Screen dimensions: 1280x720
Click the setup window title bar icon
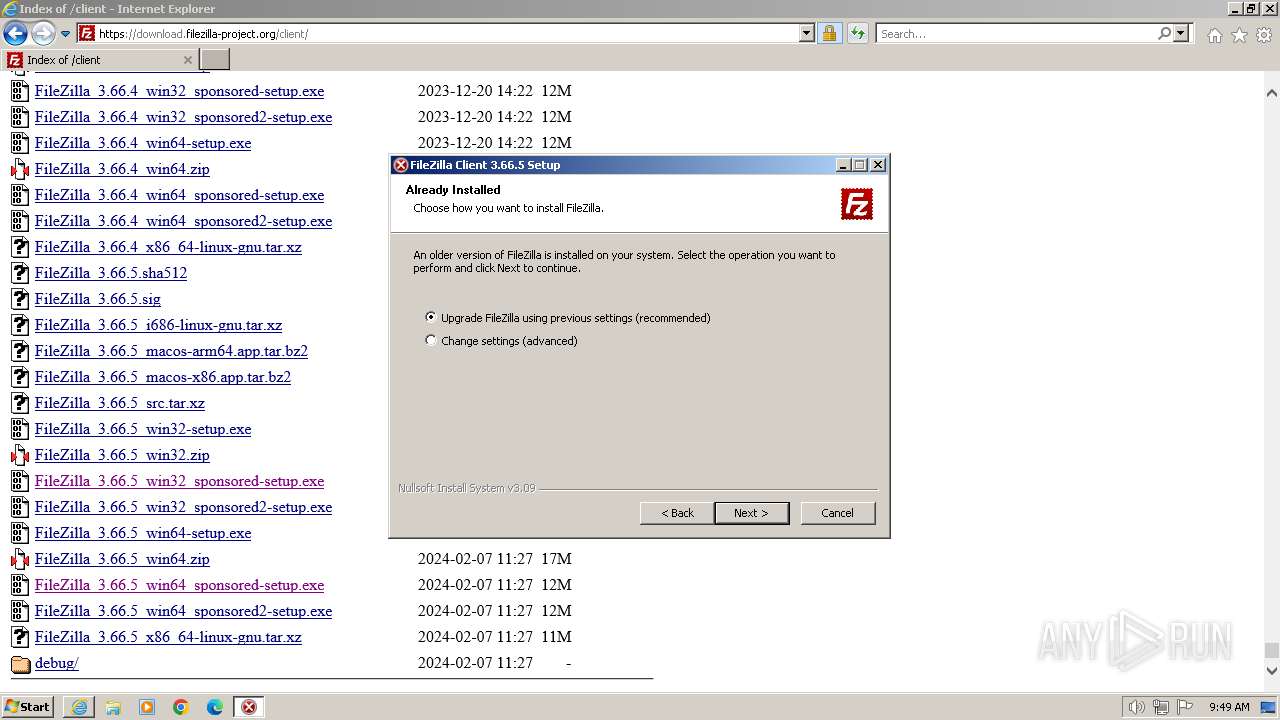(400, 165)
